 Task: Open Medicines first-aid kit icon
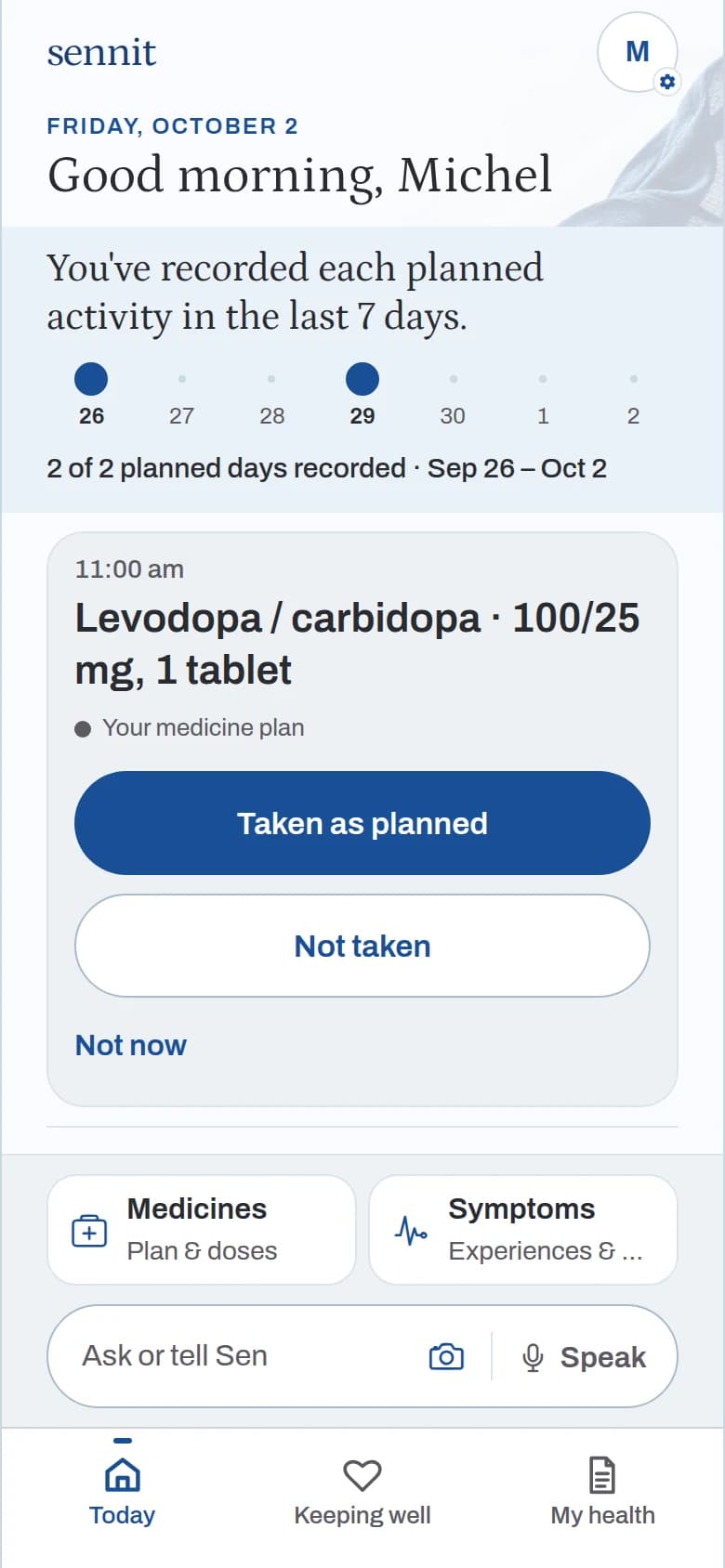(x=89, y=1231)
